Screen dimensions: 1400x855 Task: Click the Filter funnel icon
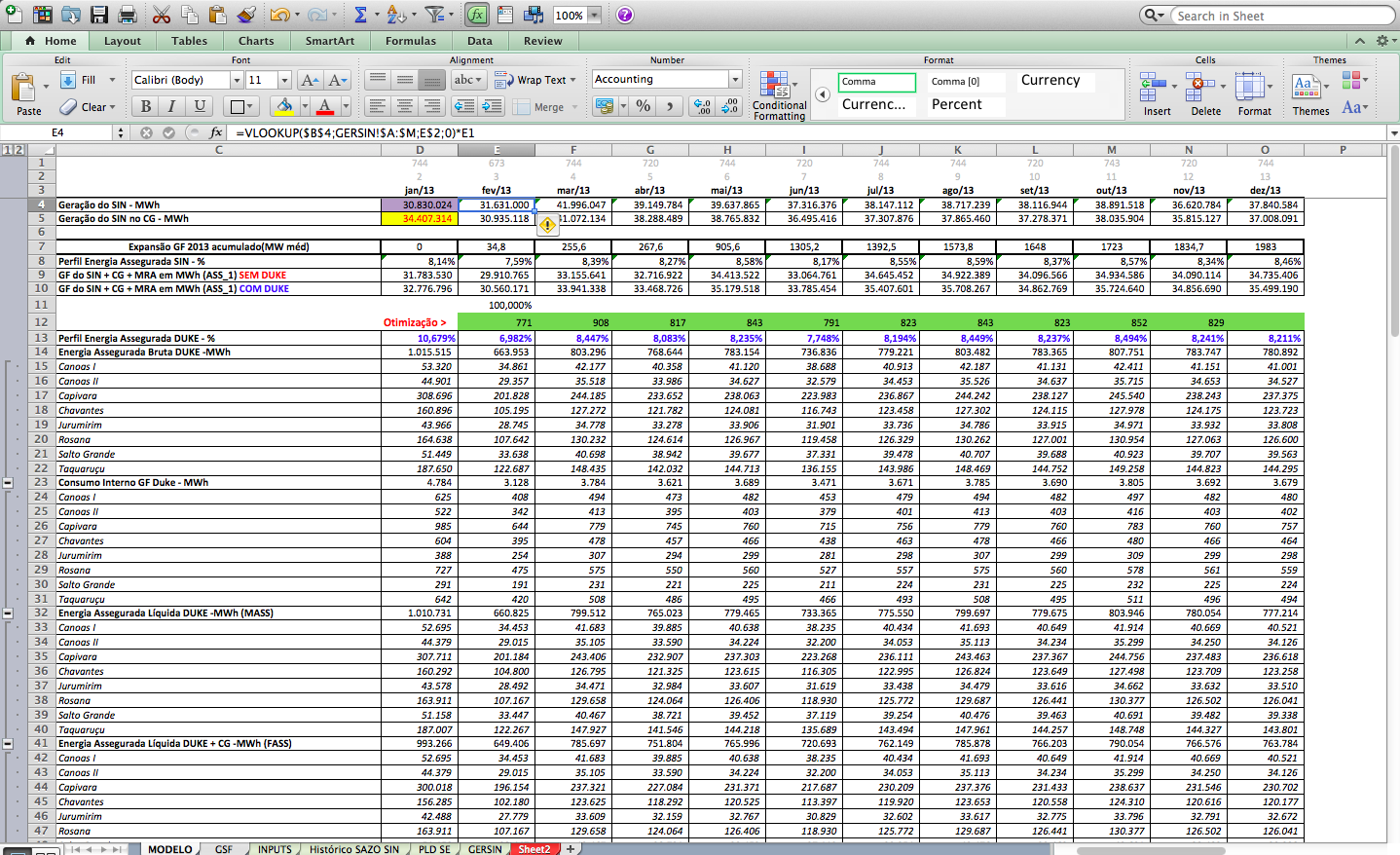coord(434,15)
